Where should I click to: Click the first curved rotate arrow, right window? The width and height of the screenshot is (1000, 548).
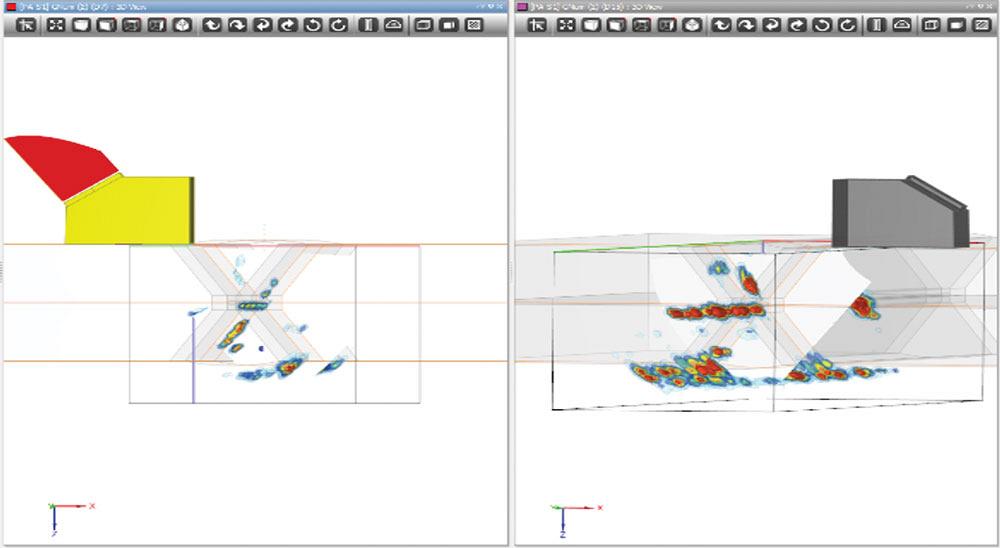point(721,25)
